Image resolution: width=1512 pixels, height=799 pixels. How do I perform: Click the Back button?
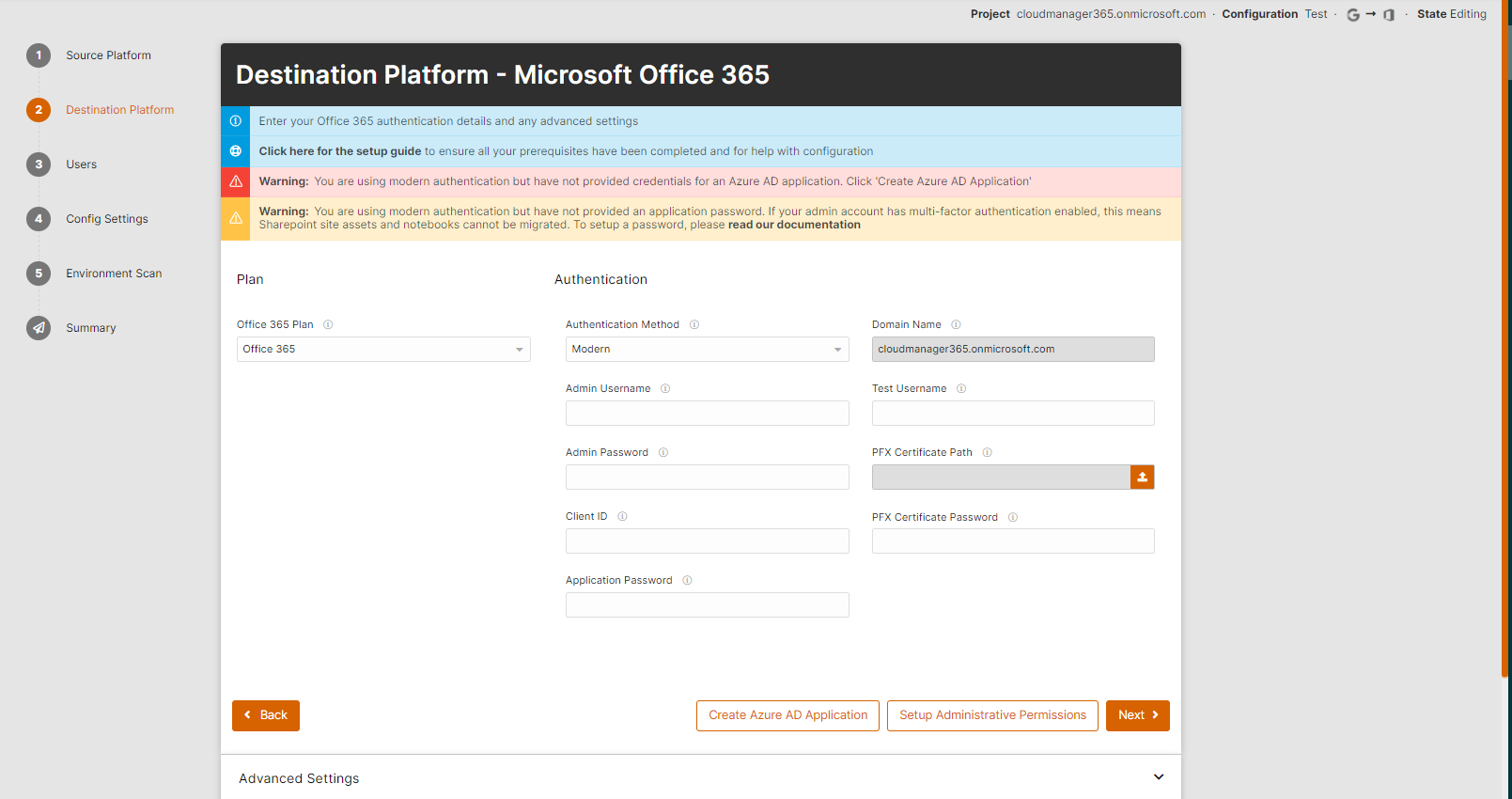pos(266,715)
